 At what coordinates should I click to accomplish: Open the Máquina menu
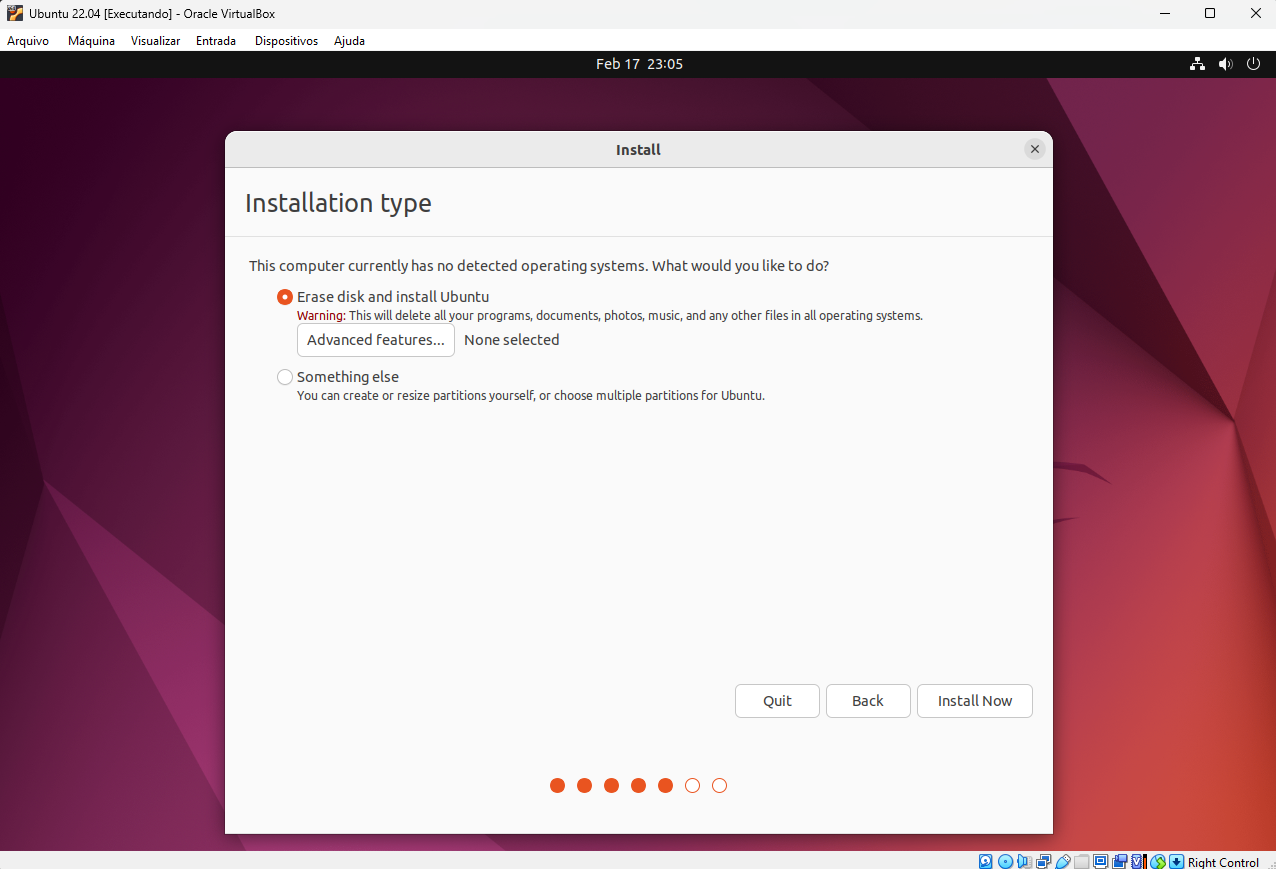pos(91,41)
